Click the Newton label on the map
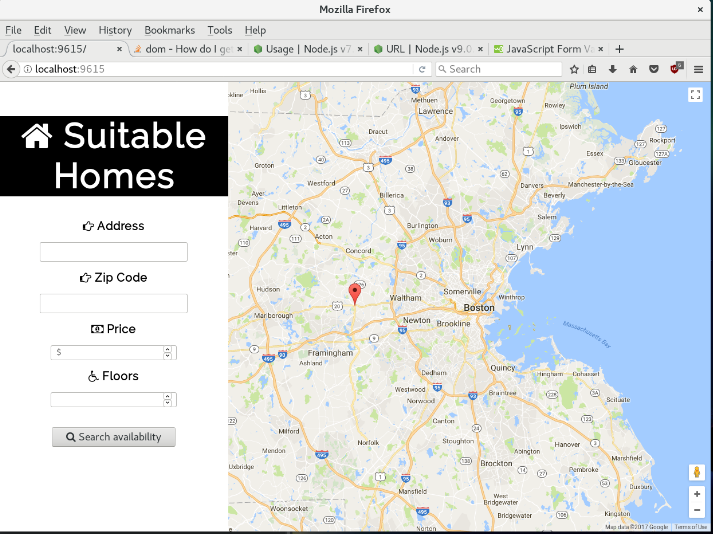 pyautogui.click(x=417, y=320)
